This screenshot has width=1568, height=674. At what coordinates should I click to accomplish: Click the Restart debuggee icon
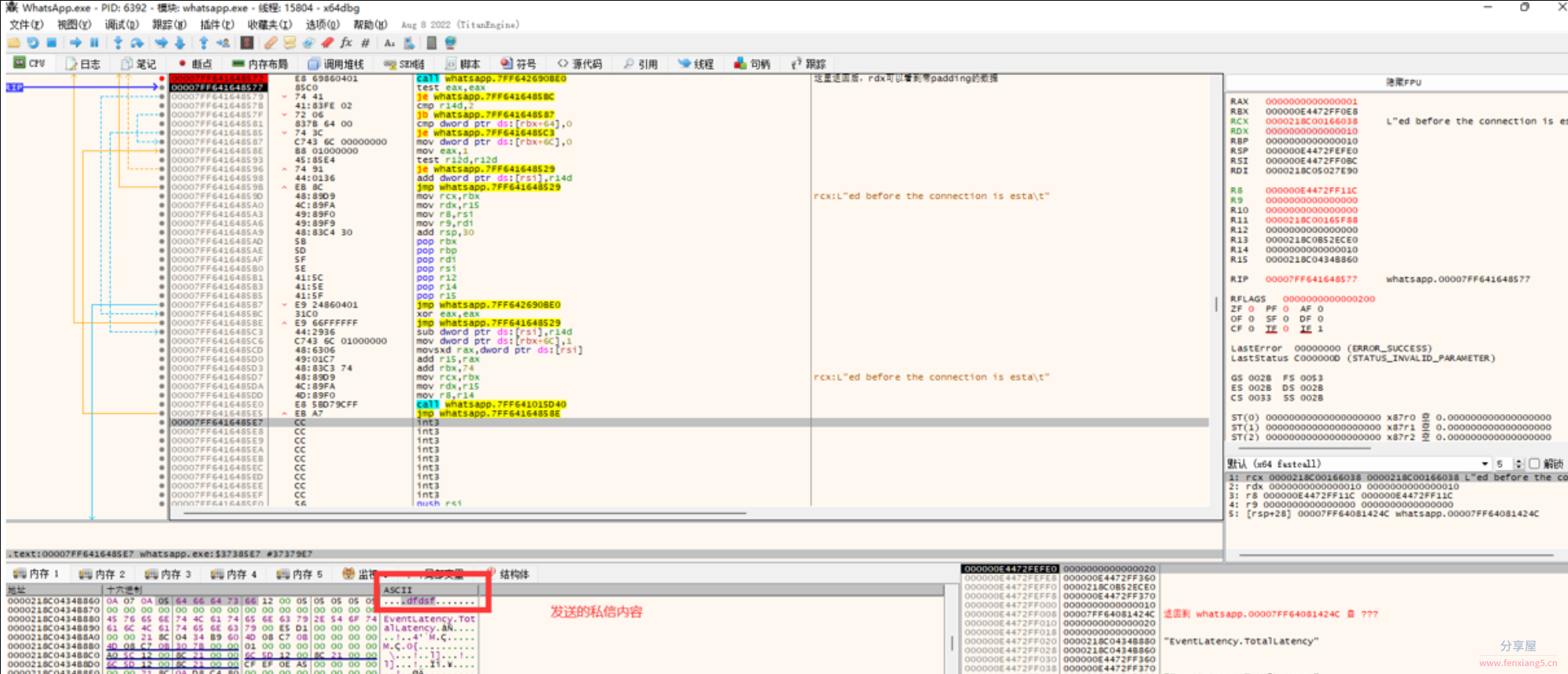click(32, 43)
